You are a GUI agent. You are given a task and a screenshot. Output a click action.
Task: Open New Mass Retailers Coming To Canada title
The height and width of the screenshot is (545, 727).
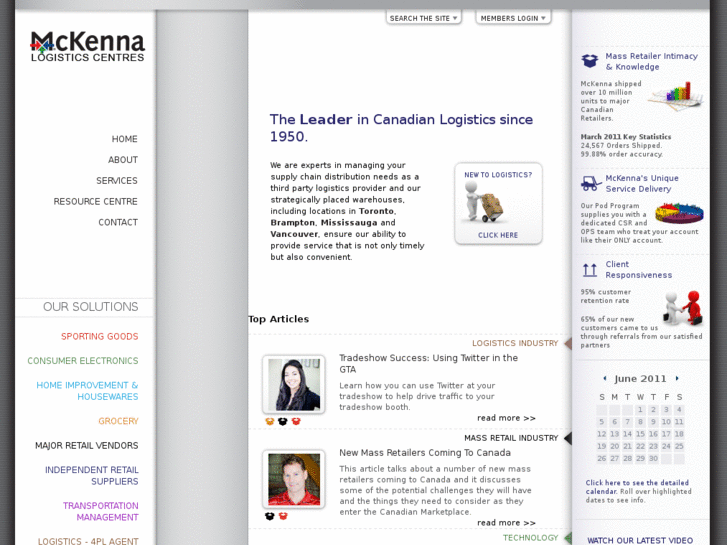coord(425,453)
